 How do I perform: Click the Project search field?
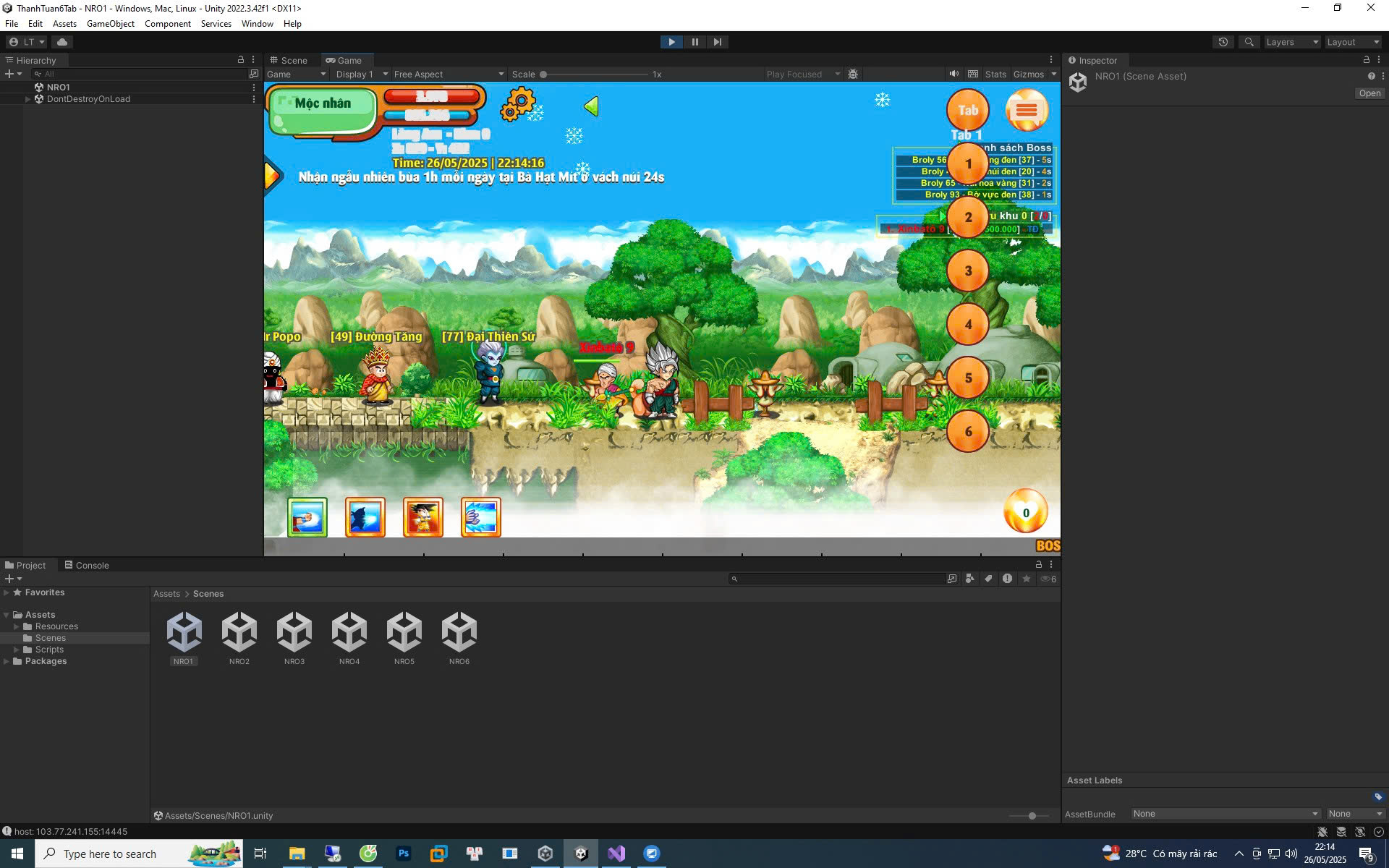[x=838, y=579]
